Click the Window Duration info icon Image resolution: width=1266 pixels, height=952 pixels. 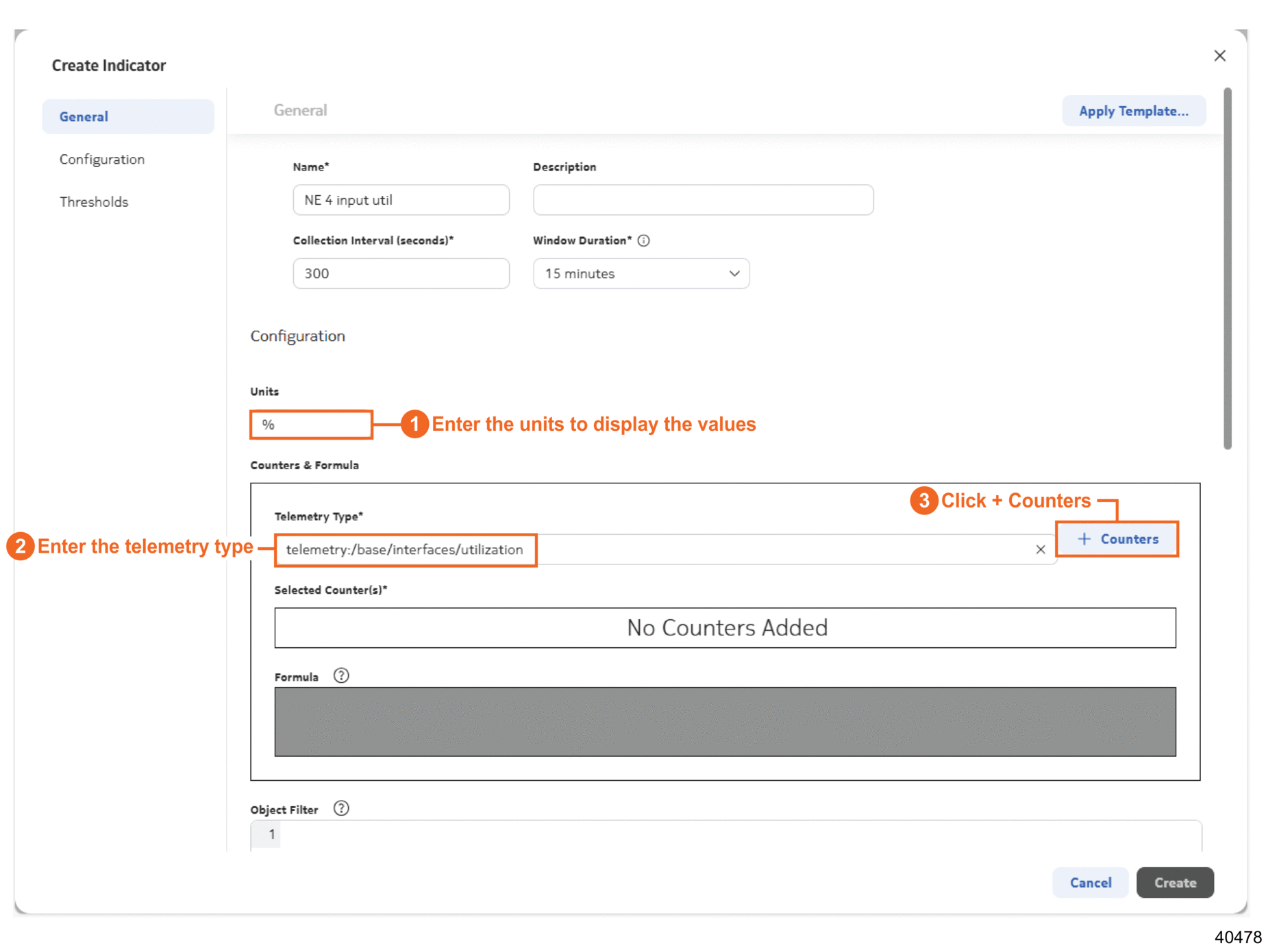tap(643, 240)
